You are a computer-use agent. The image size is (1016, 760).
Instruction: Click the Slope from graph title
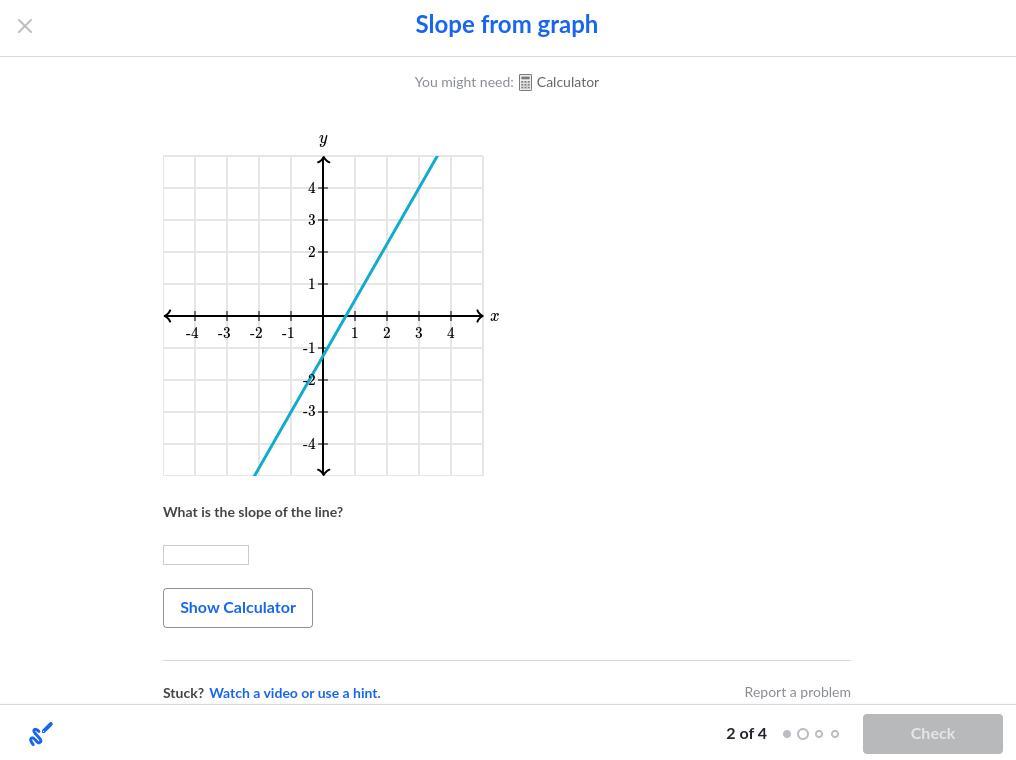[x=506, y=25]
